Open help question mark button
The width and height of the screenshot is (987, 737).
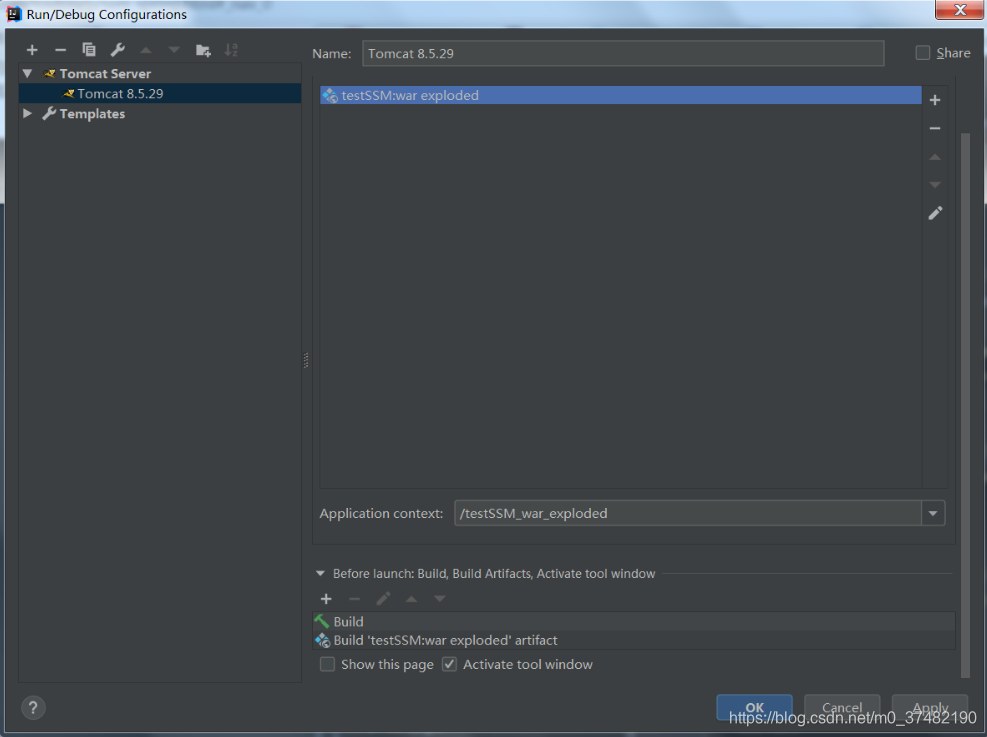(33, 707)
